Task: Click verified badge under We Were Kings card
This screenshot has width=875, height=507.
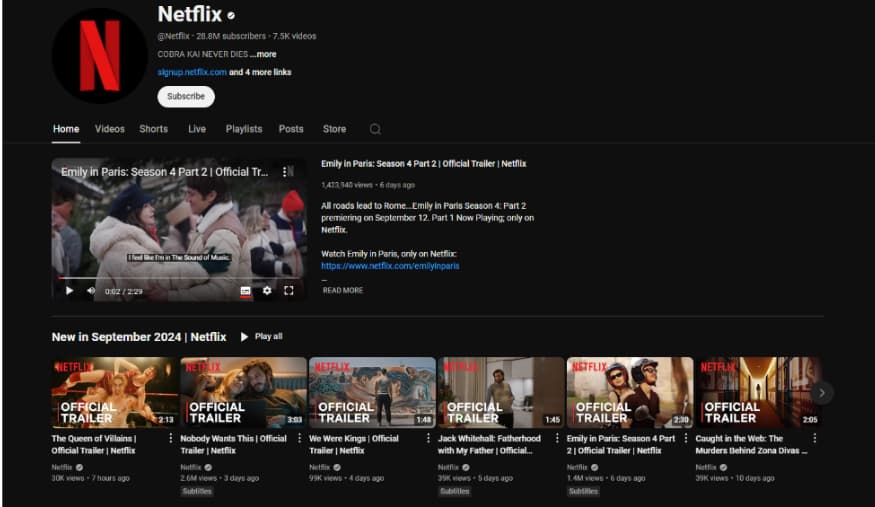Action: click(337, 467)
